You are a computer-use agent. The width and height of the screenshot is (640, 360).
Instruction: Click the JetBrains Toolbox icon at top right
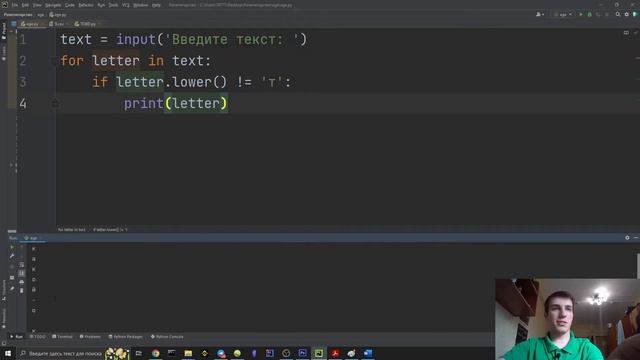[635, 15]
